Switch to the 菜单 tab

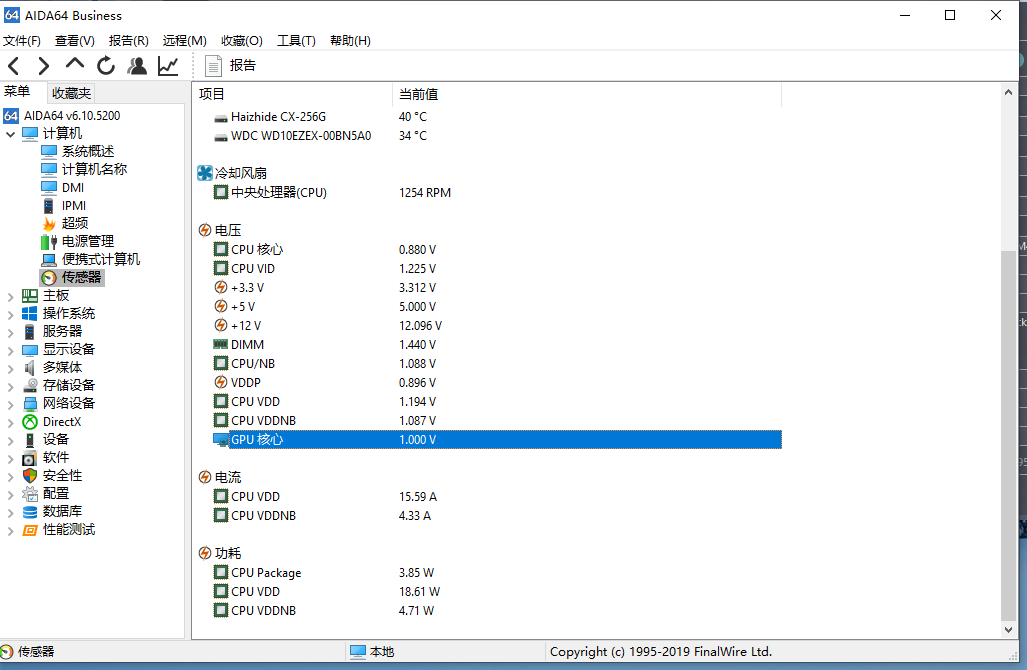pyautogui.click(x=17, y=92)
